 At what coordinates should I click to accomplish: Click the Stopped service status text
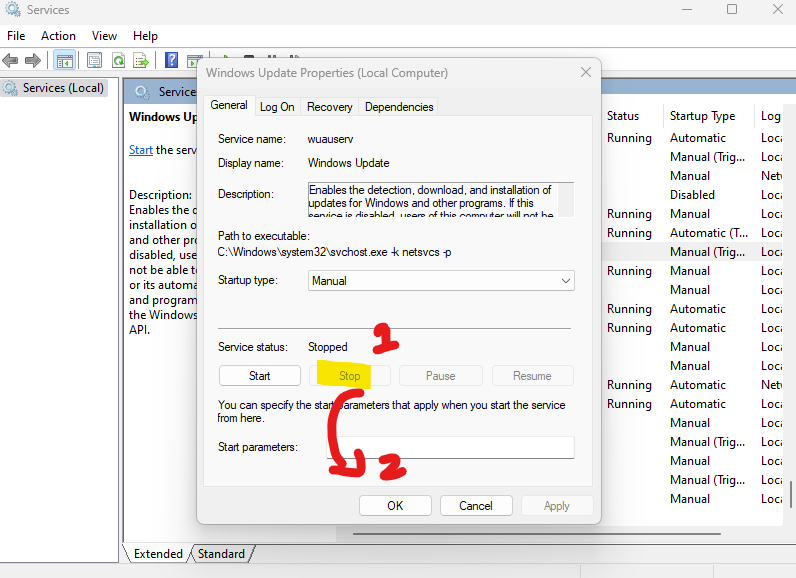point(327,347)
